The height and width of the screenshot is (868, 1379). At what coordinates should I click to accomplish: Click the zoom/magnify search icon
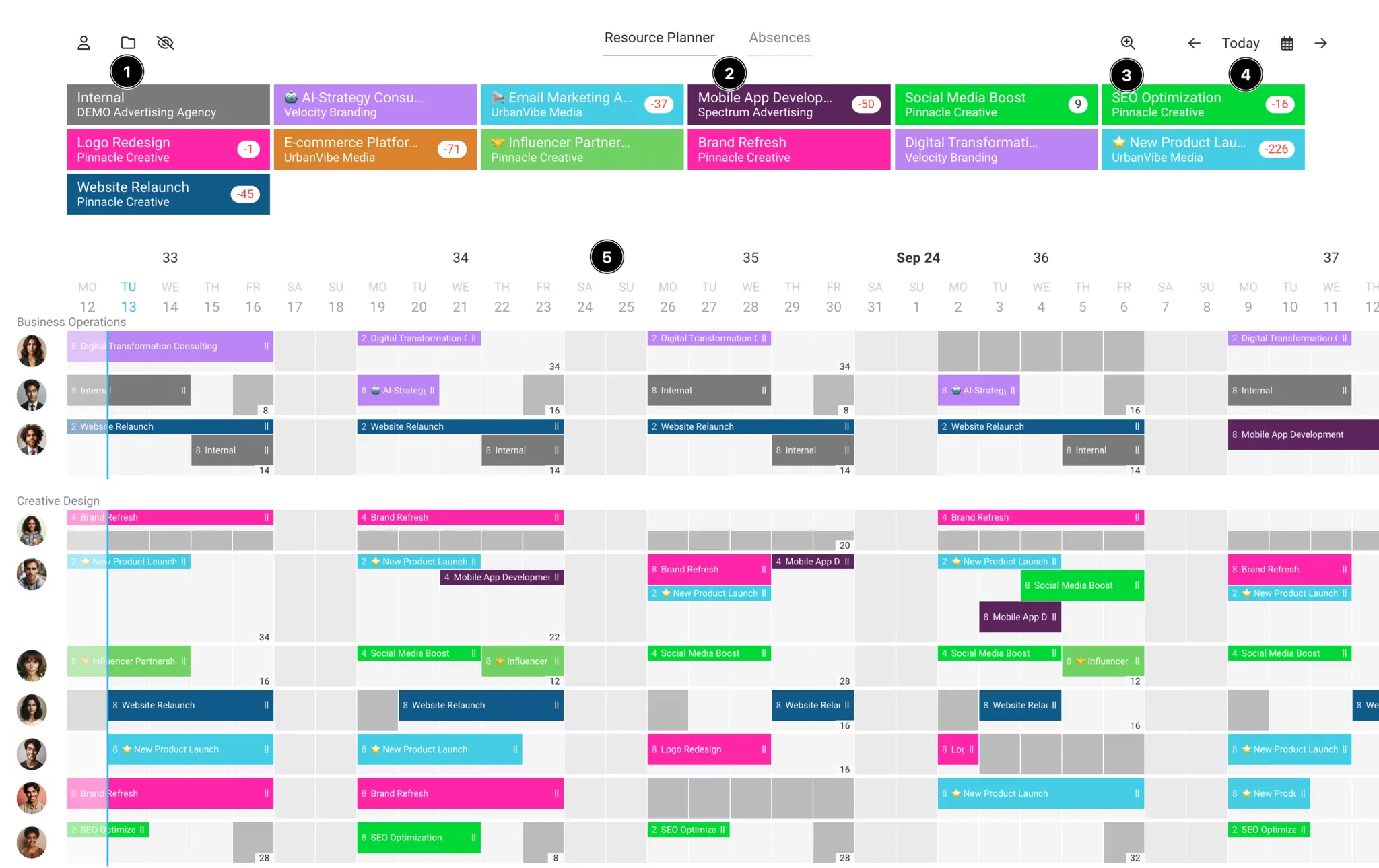tap(1127, 42)
